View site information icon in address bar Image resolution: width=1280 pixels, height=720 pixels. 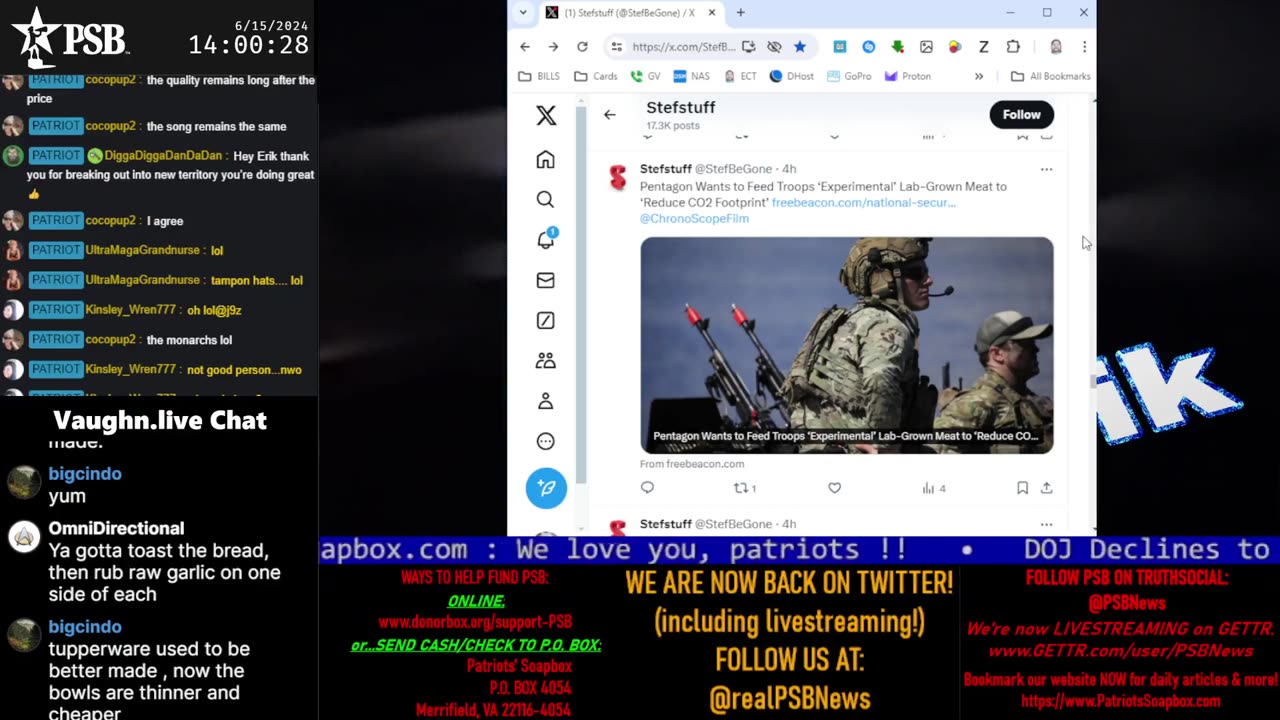(617, 47)
